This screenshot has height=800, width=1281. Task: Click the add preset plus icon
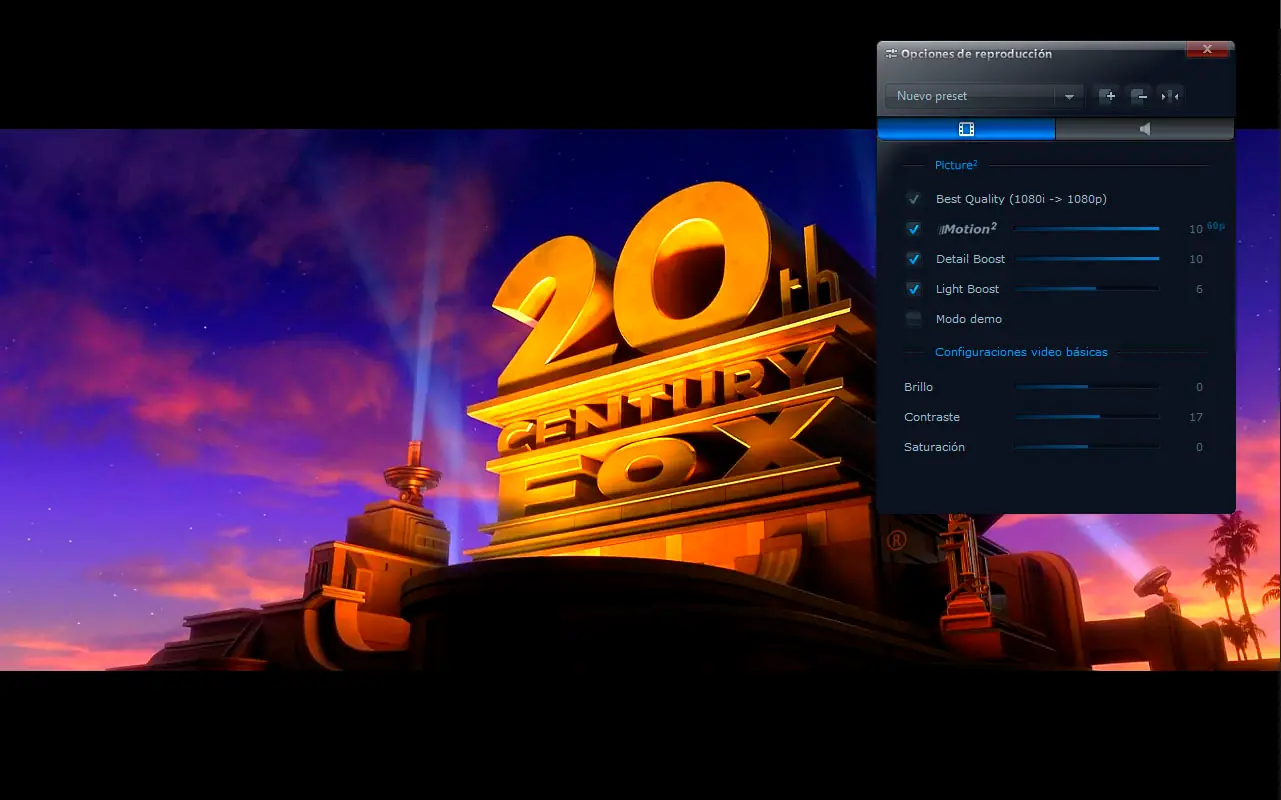[x=1107, y=96]
